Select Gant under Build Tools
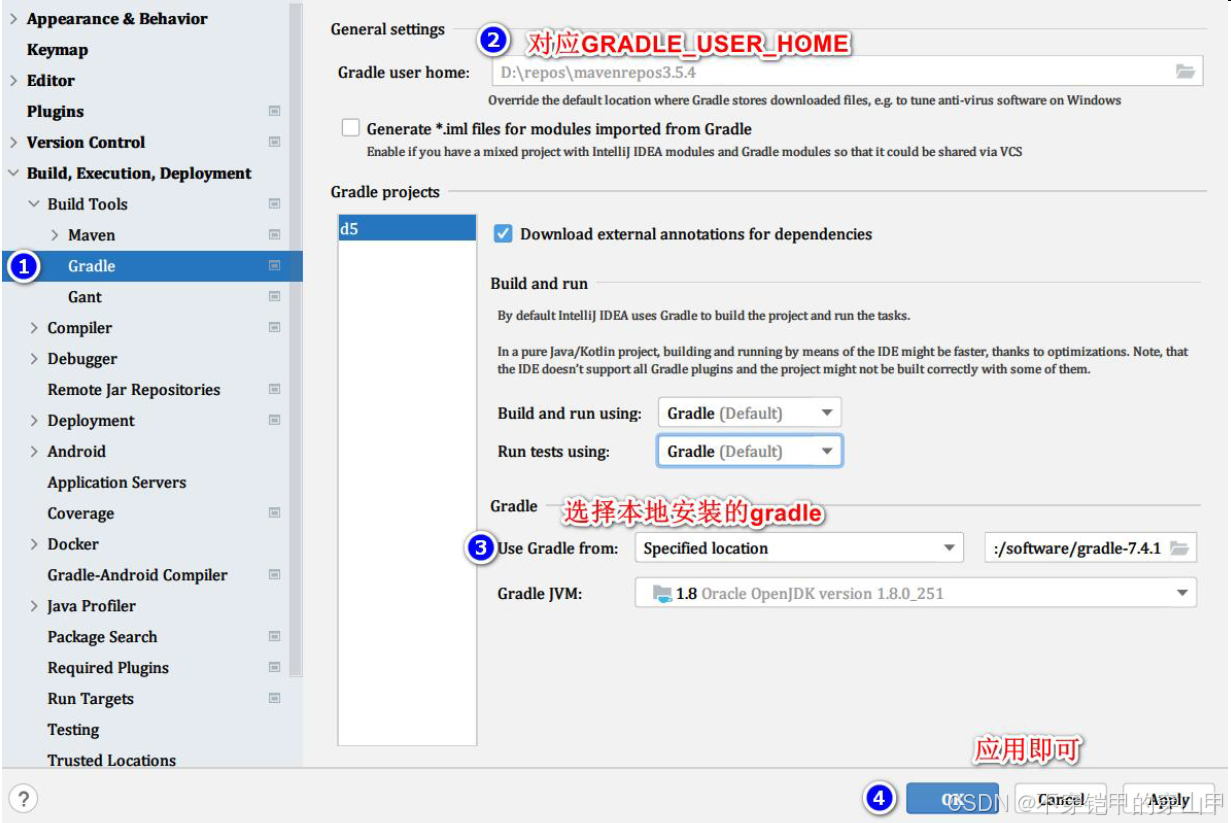1231x823 pixels. click(85, 297)
